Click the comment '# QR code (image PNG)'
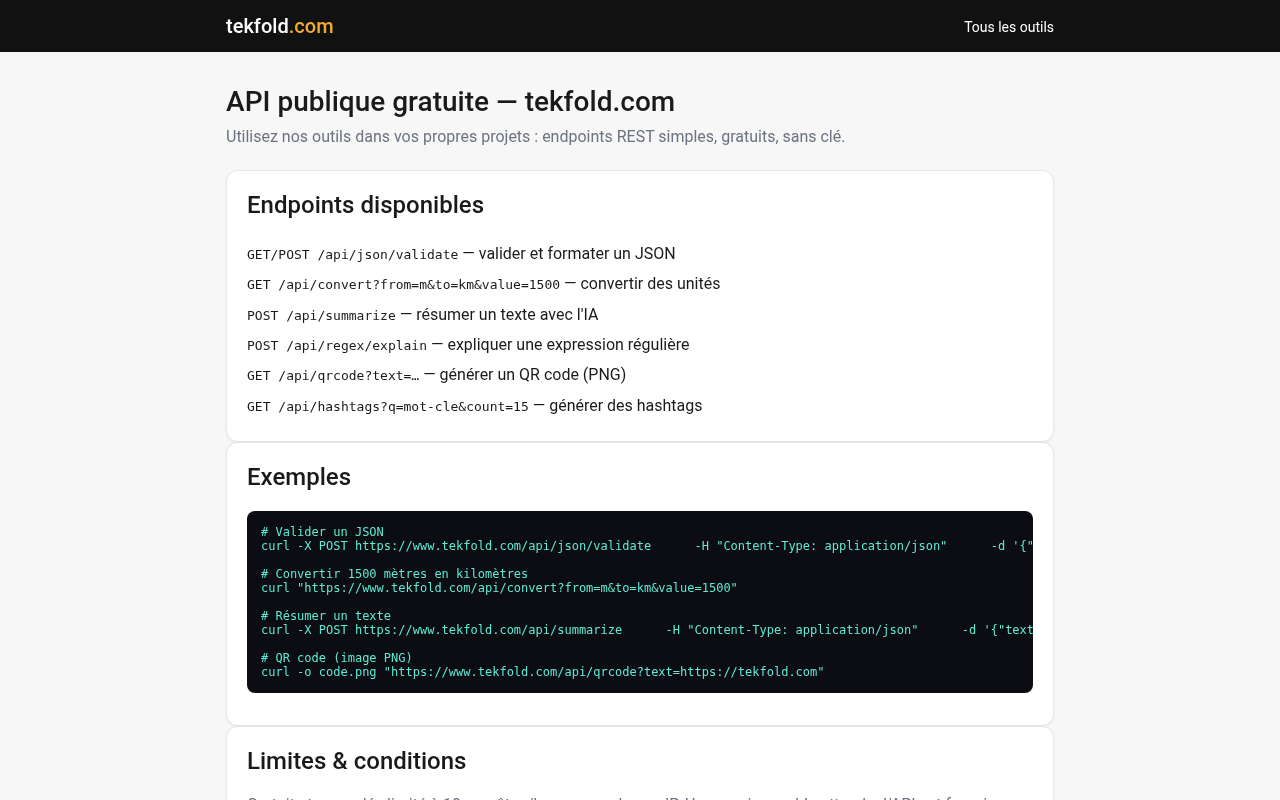This screenshot has height=800, width=1280. click(337, 658)
